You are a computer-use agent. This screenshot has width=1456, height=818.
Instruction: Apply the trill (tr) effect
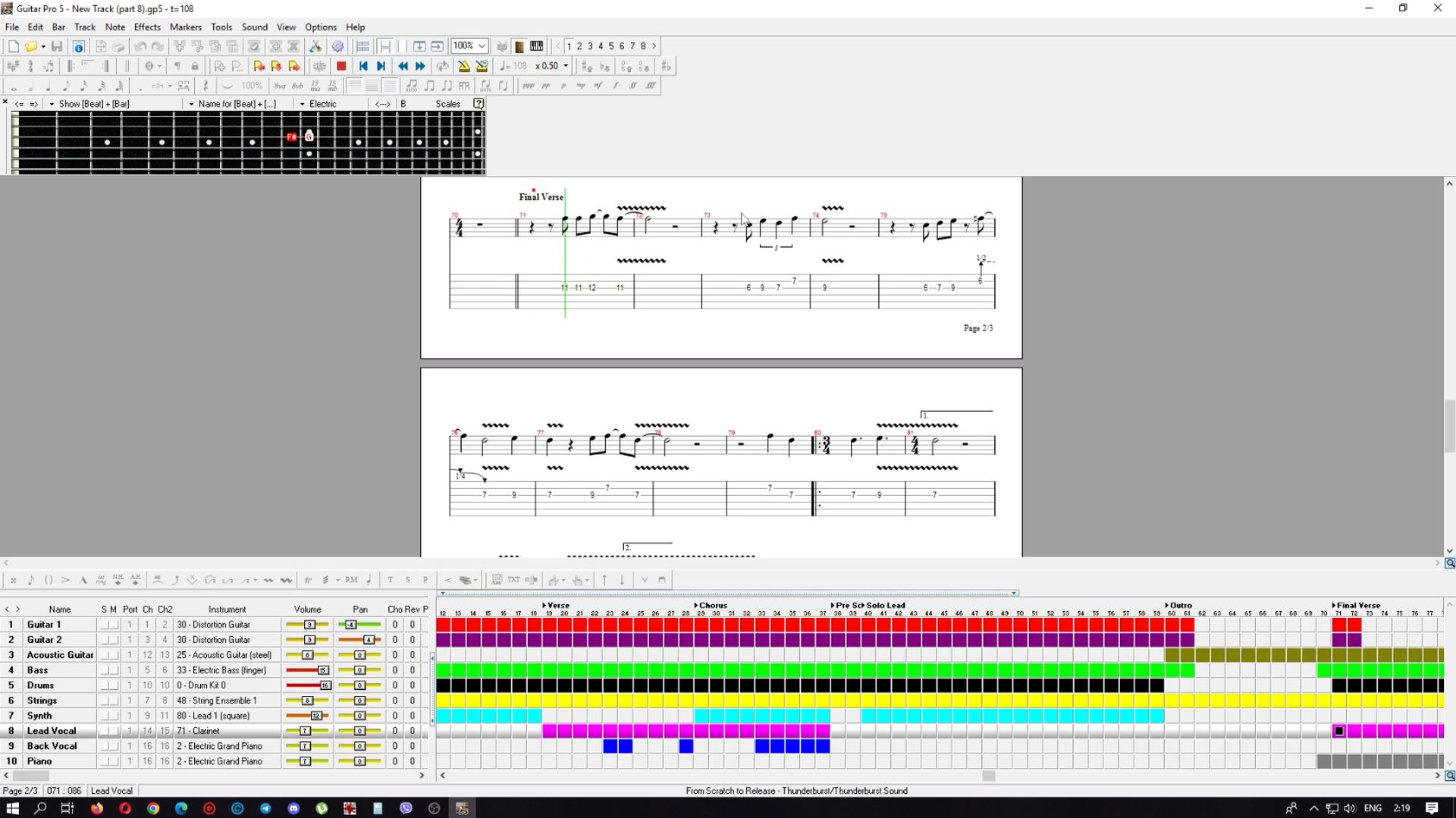[308, 580]
